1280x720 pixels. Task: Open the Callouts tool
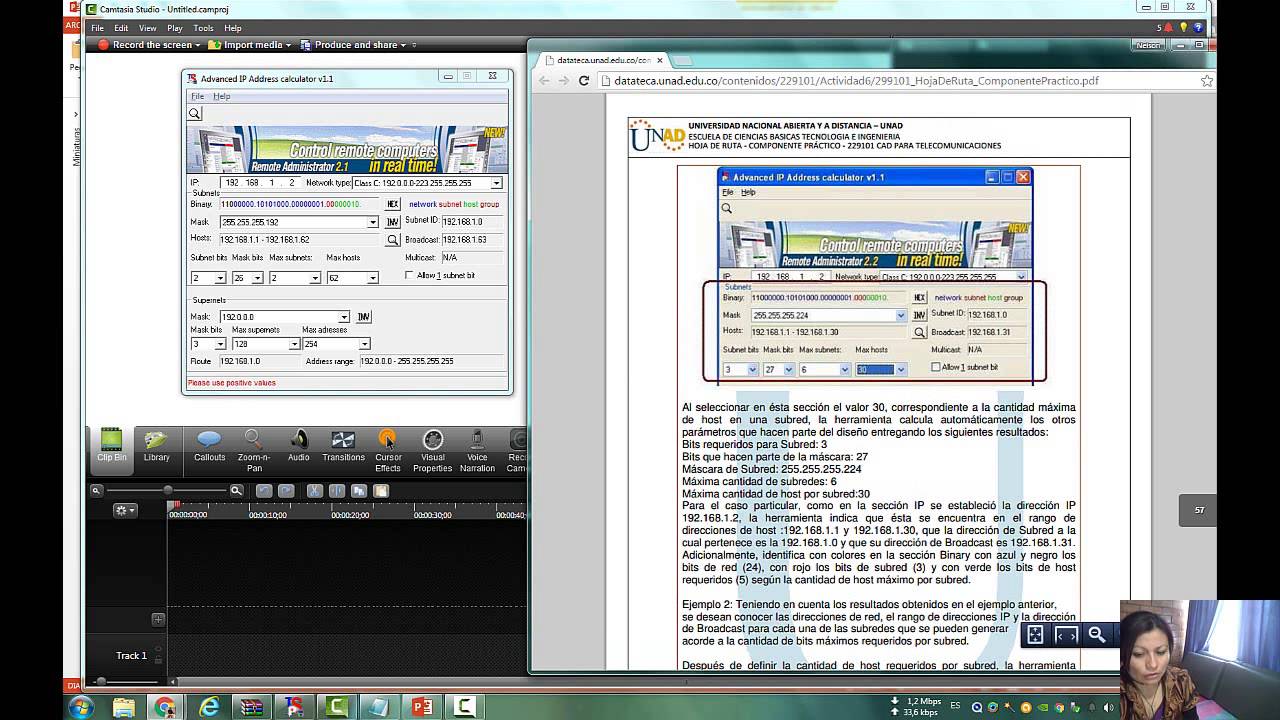[x=209, y=447]
